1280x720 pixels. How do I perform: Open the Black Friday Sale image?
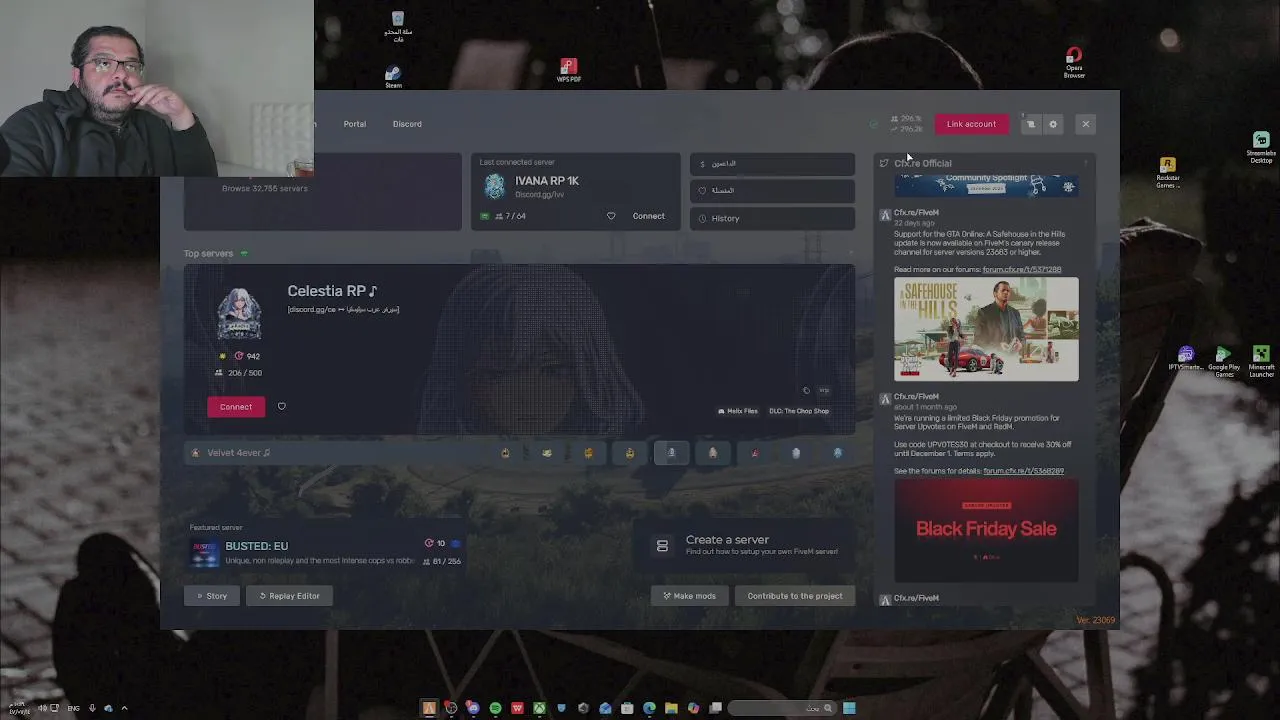click(x=986, y=530)
